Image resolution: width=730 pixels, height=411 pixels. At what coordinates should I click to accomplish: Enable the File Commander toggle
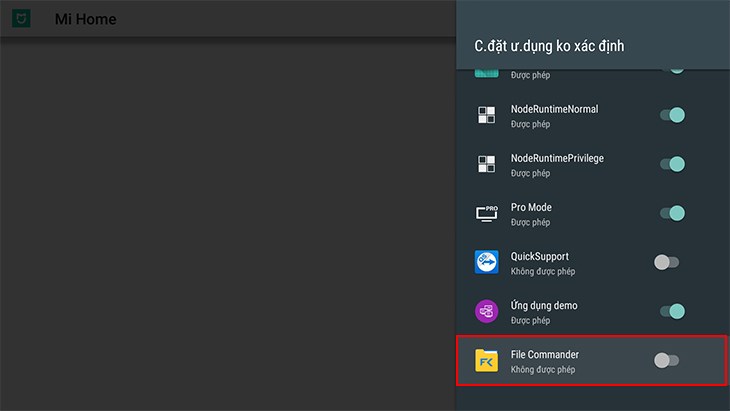(x=666, y=360)
